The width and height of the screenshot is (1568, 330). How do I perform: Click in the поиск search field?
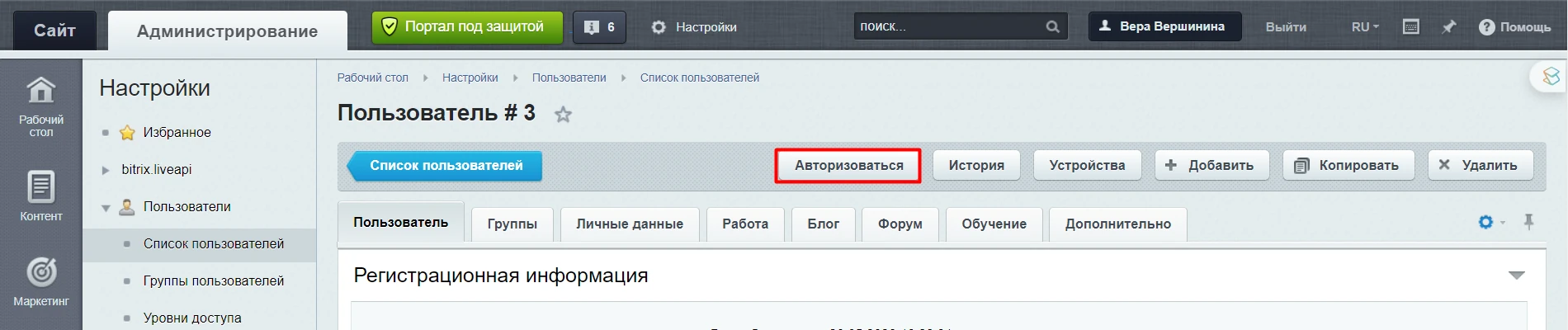pos(947,26)
